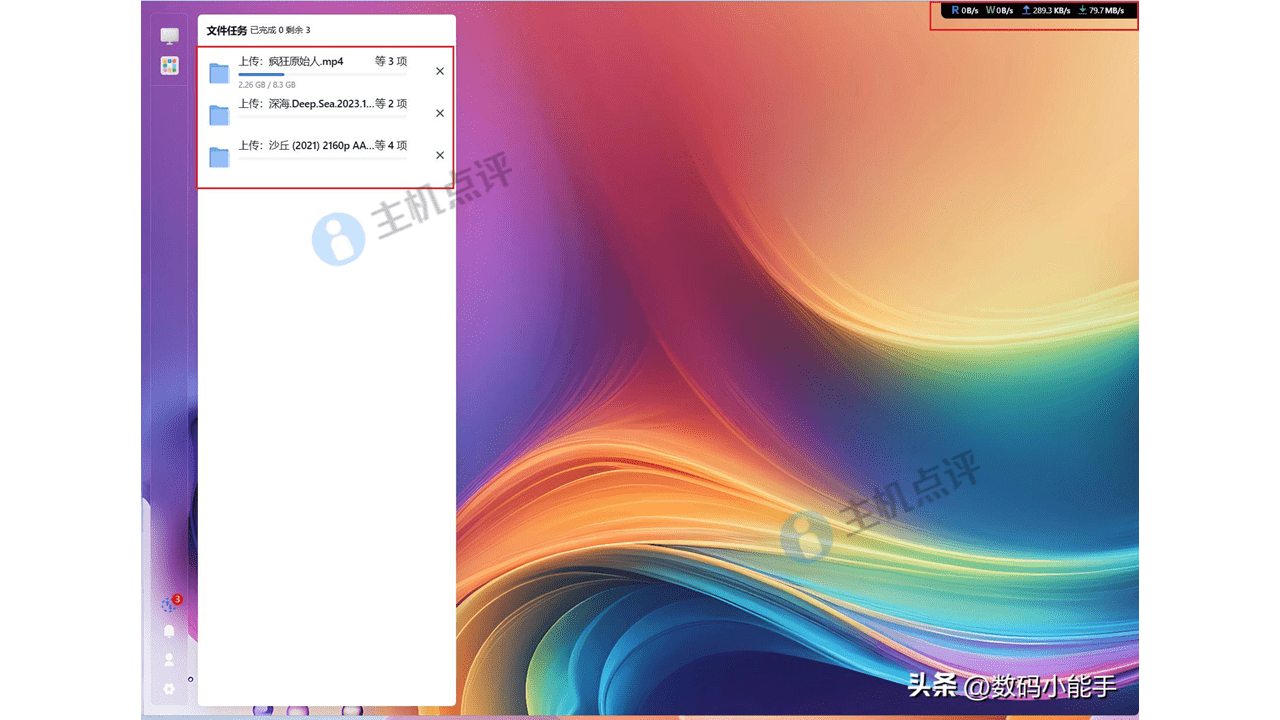The width and height of the screenshot is (1280, 720).
Task: Click the 文件任务 panel title
Action: coord(226,31)
